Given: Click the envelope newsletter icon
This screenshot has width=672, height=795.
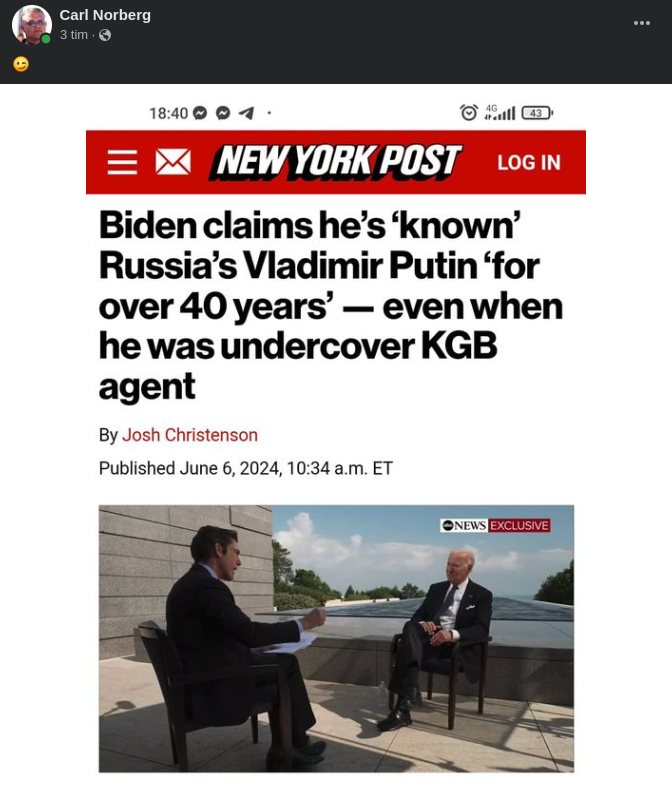Looking at the screenshot, I should click(x=173, y=162).
